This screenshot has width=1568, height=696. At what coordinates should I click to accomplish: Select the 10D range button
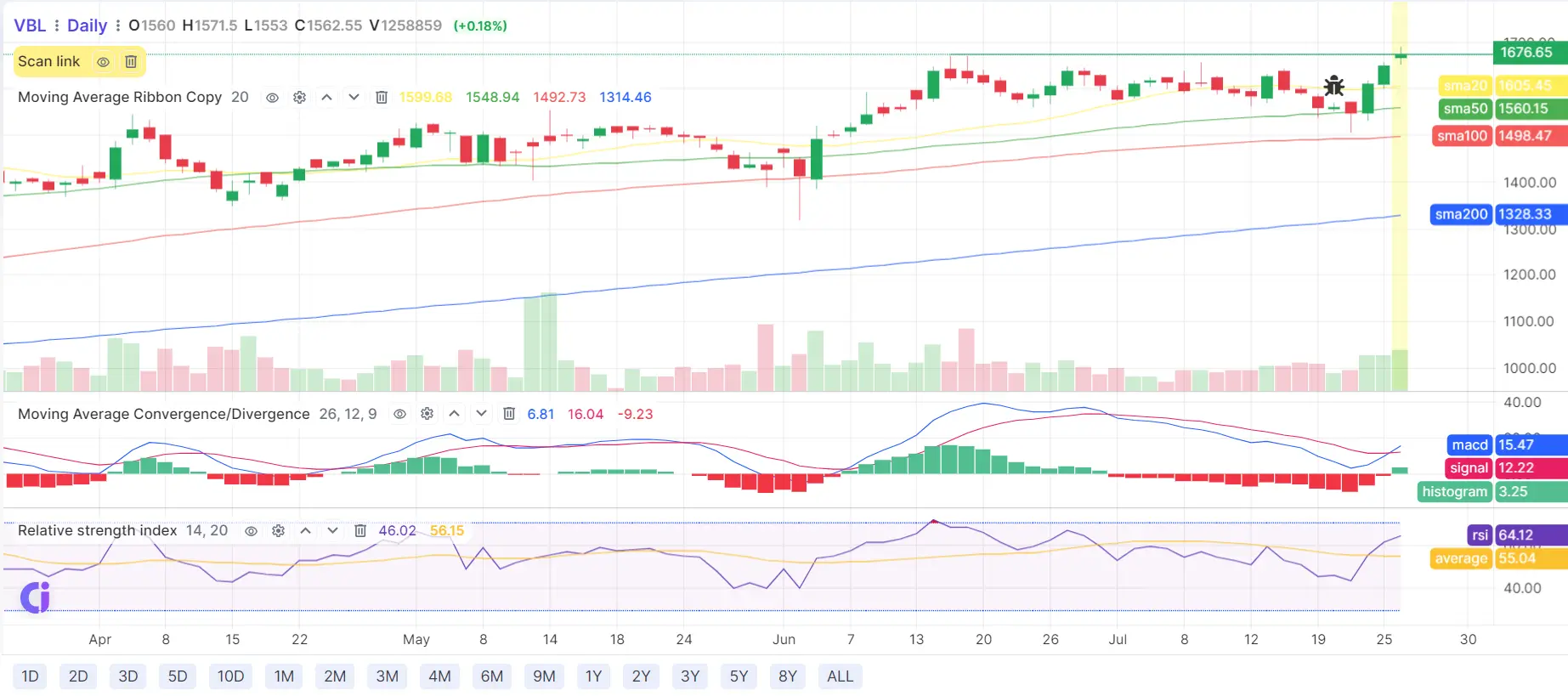(x=230, y=676)
